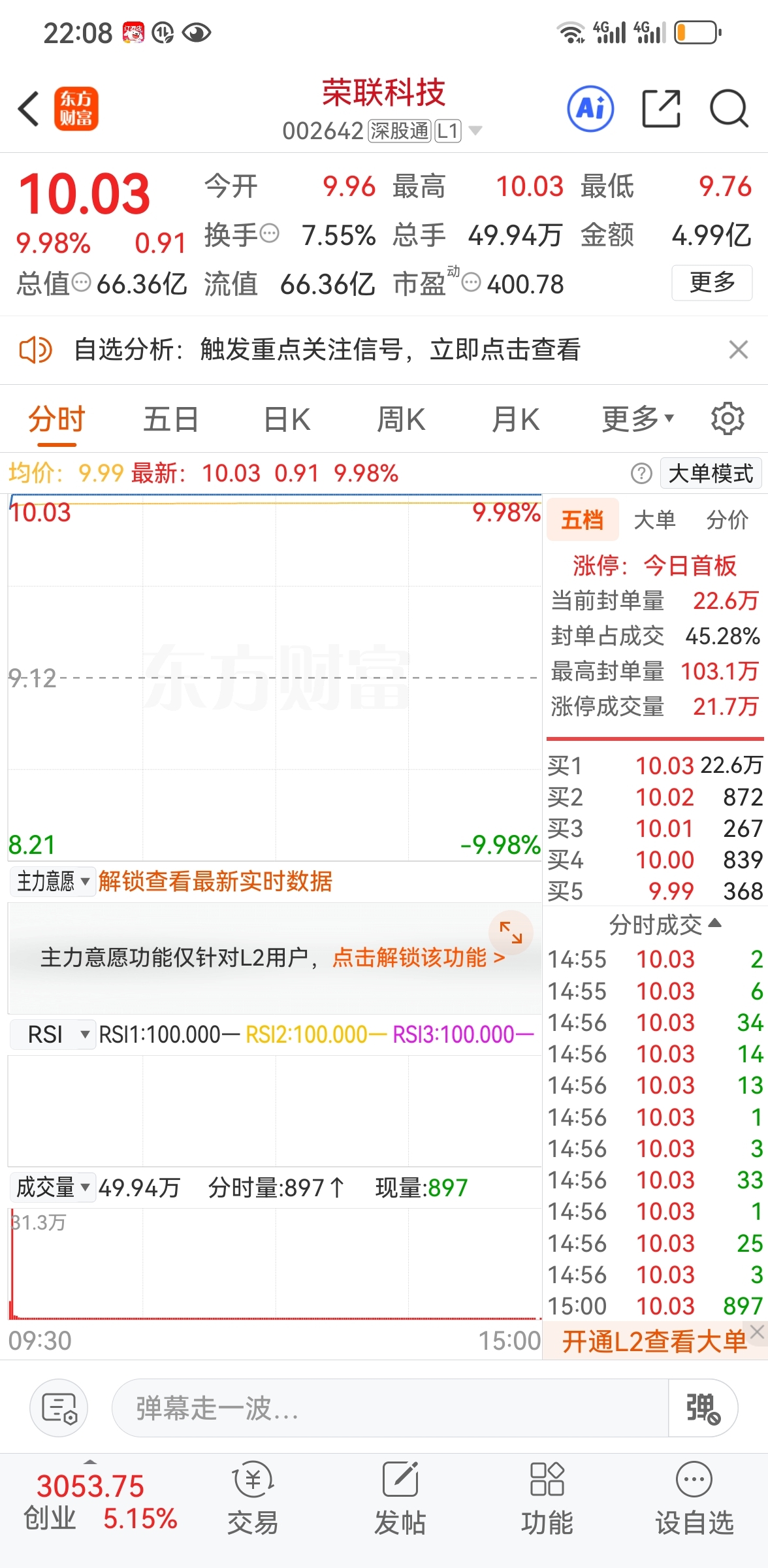Select the 五档 panel tab
This screenshot has width=768, height=1568.
582,520
